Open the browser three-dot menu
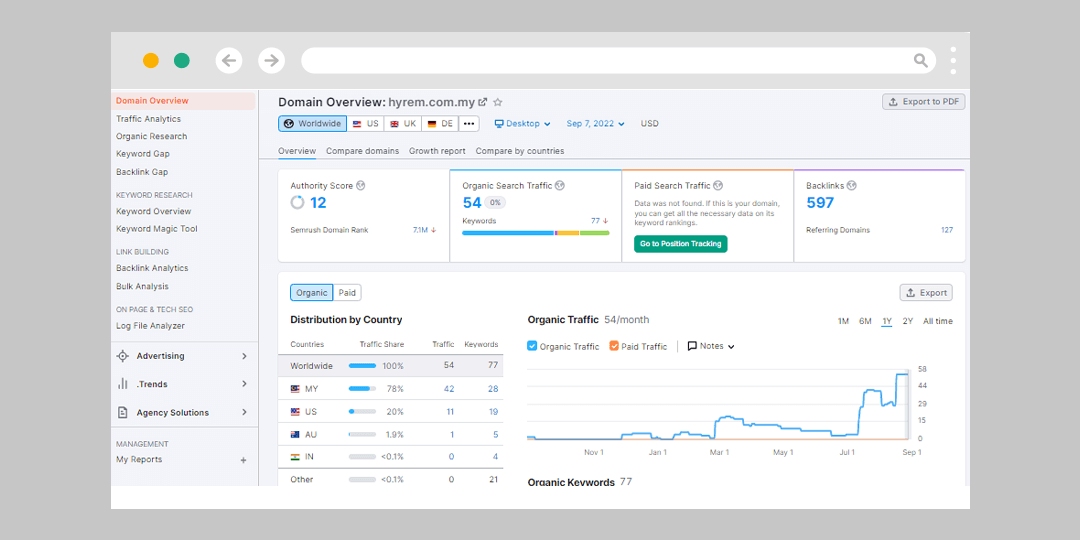Image resolution: width=1080 pixels, height=540 pixels. click(953, 61)
